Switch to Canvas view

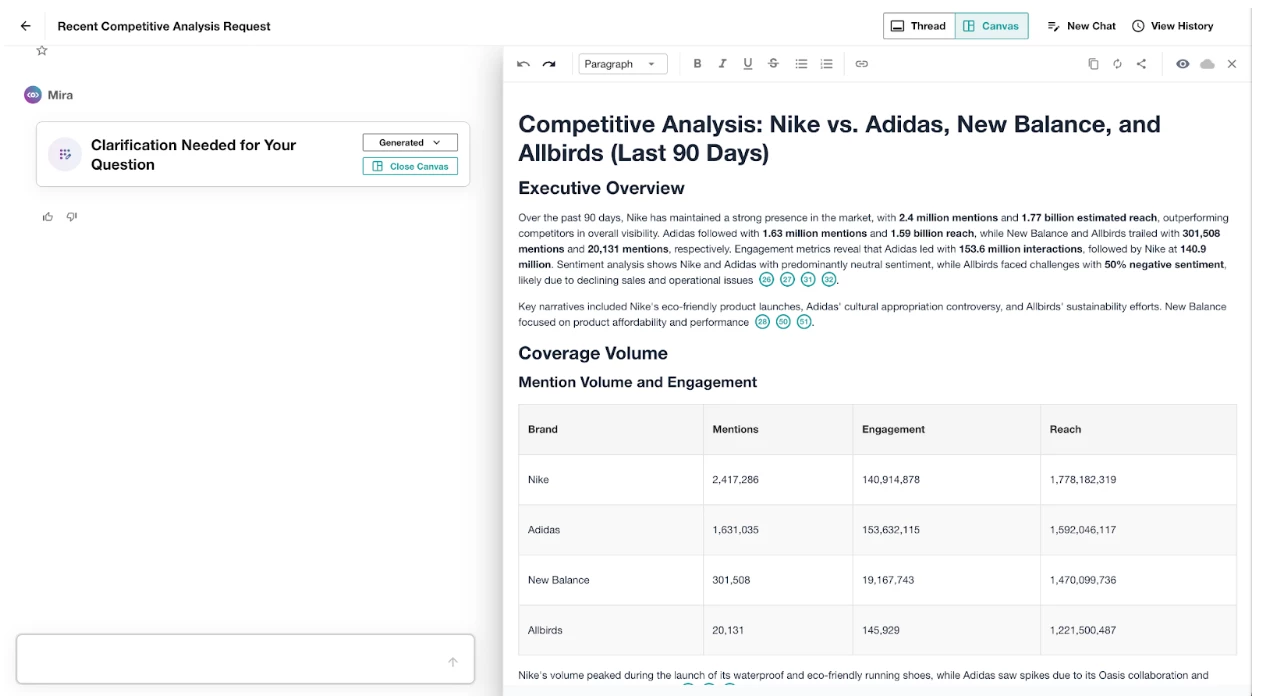(991, 26)
